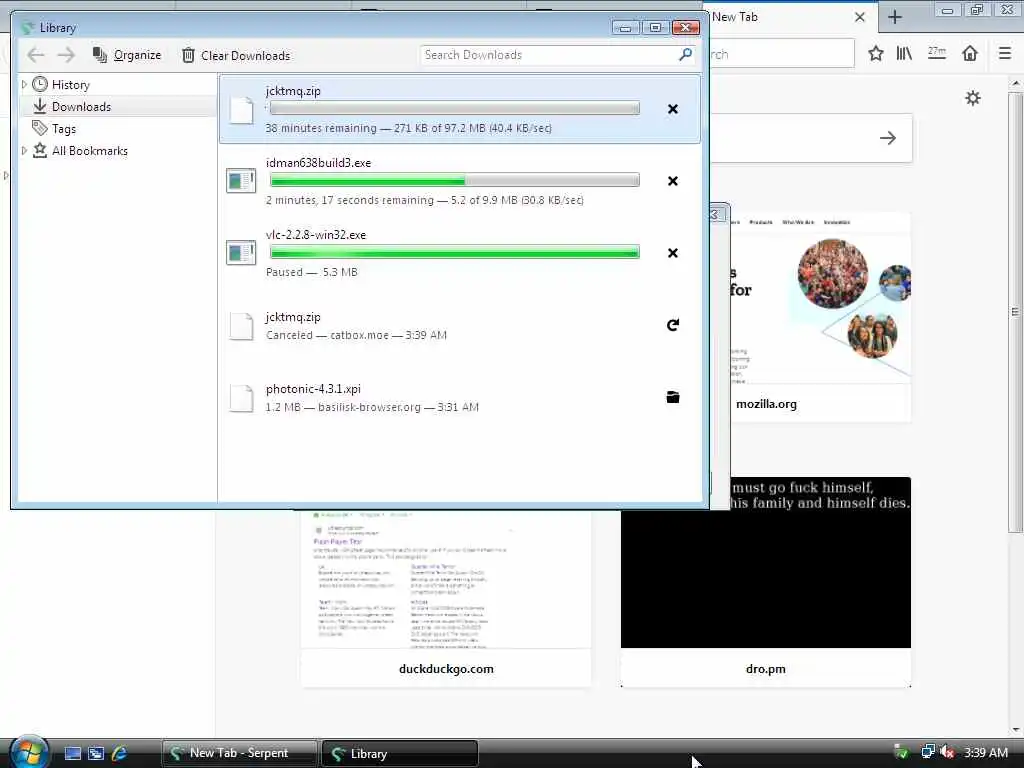This screenshot has height=768, width=1024.
Task: Click the vlc-2.2.8-win32.exe progress bar
Action: pyautogui.click(x=455, y=252)
